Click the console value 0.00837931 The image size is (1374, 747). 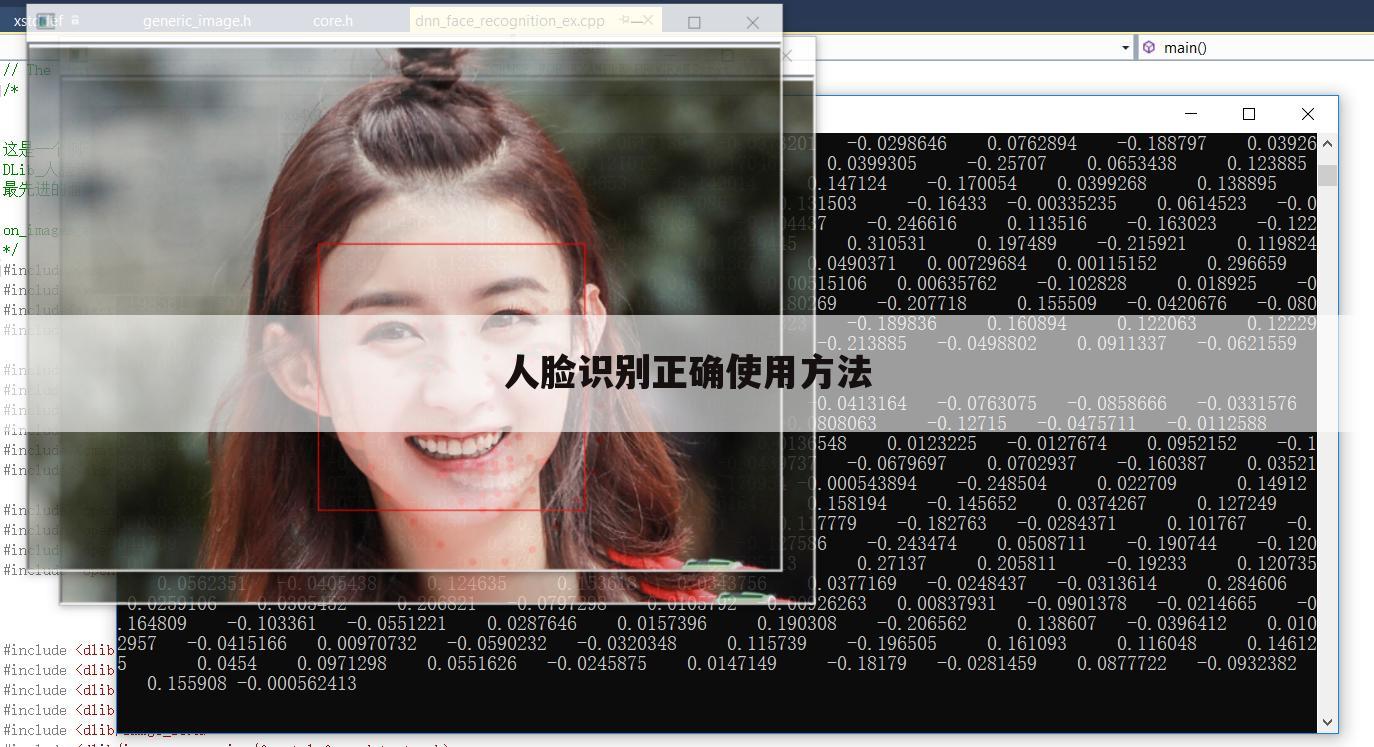click(x=946, y=604)
